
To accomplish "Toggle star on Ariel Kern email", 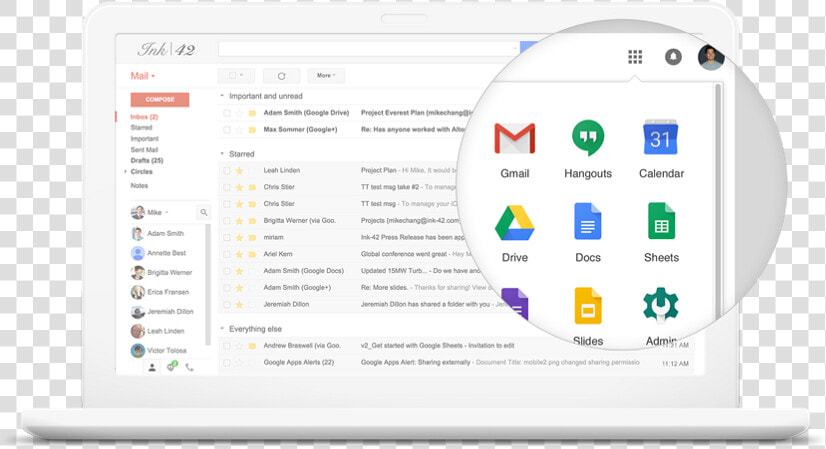I will point(239,254).
